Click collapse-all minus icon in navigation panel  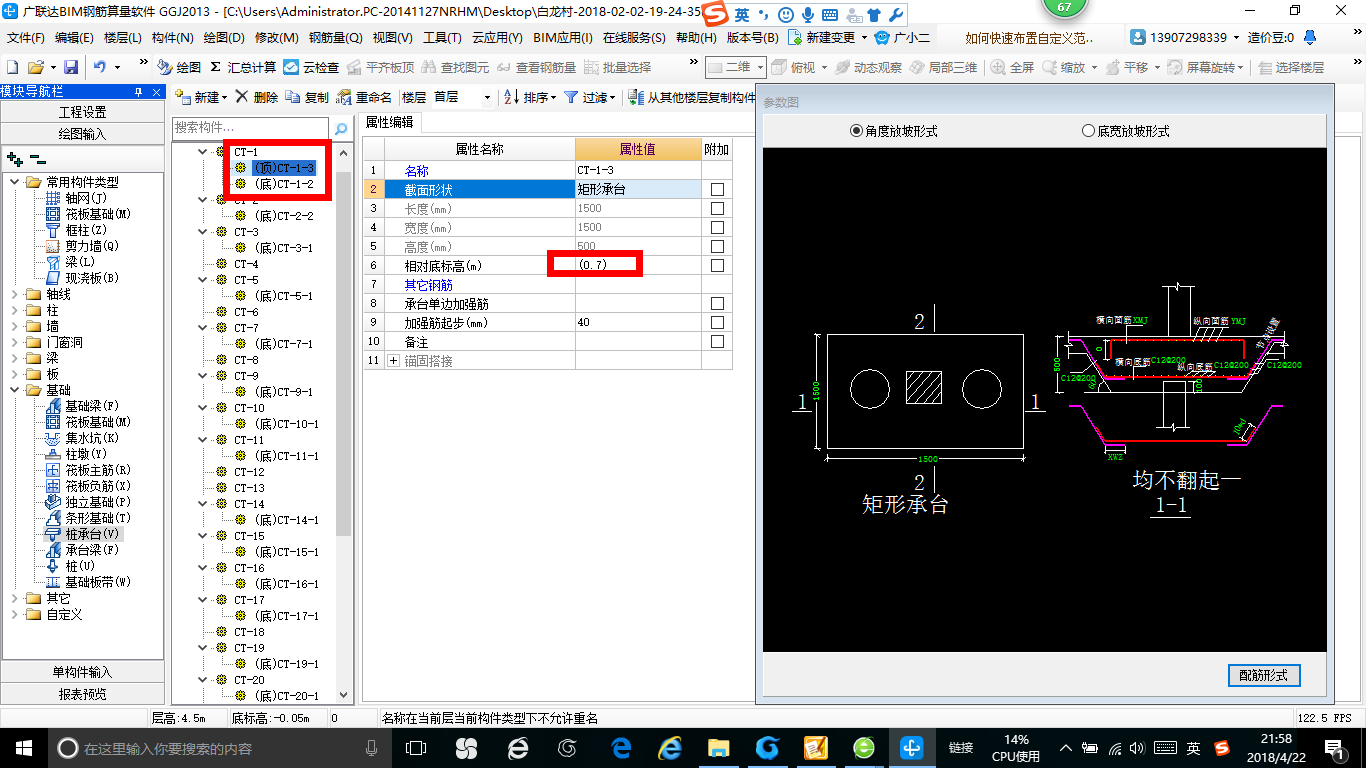point(37,159)
